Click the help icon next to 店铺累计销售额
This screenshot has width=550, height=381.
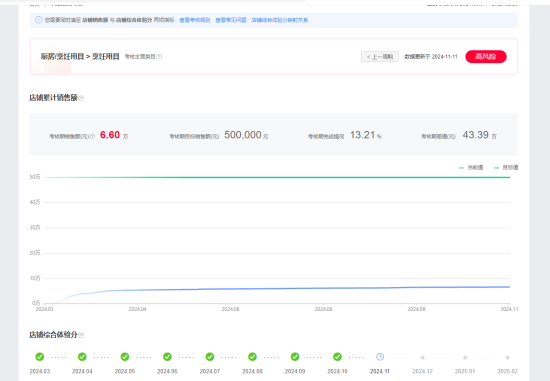point(81,98)
